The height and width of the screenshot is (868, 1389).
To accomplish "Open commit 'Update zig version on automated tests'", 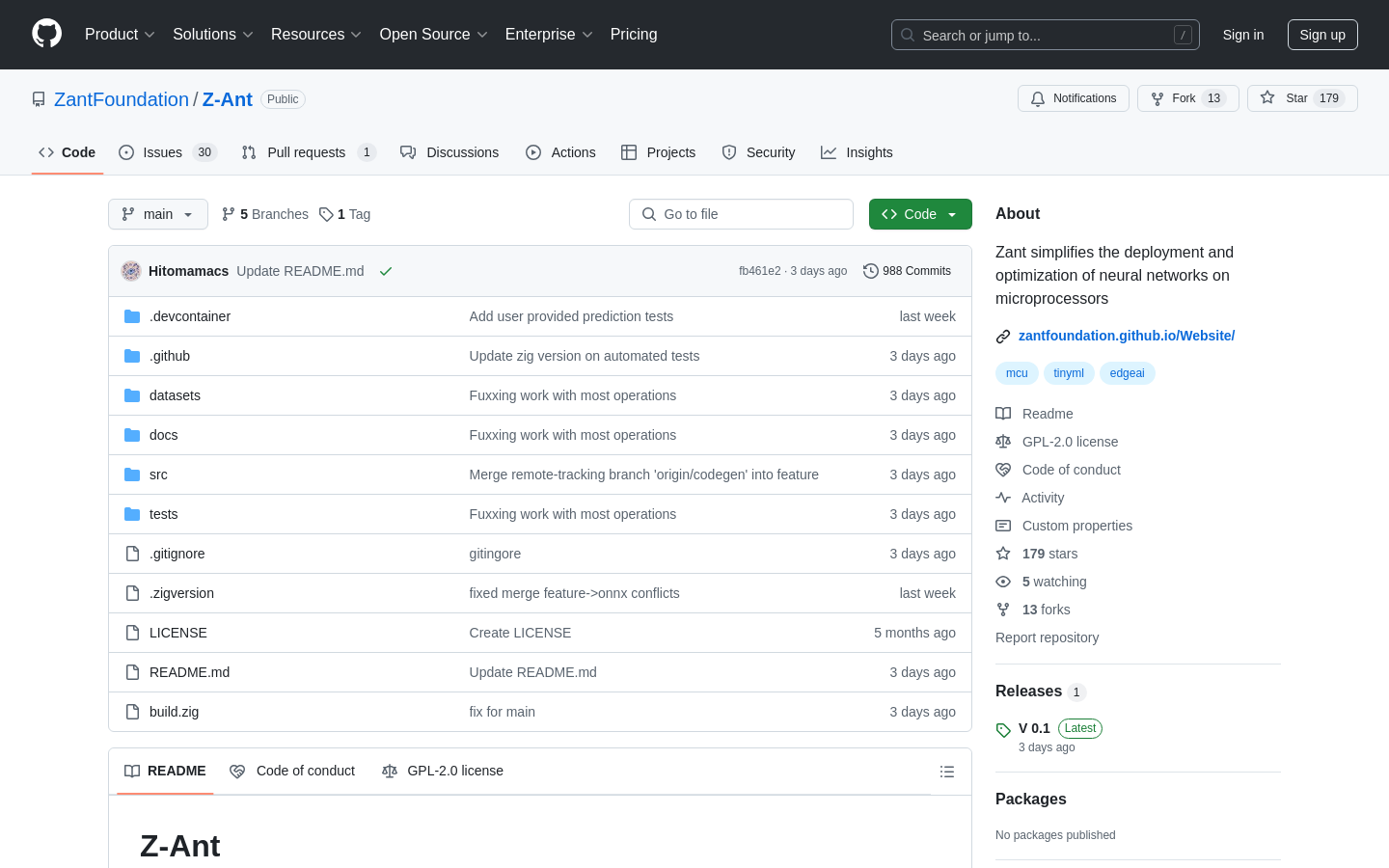I will [x=584, y=356].
